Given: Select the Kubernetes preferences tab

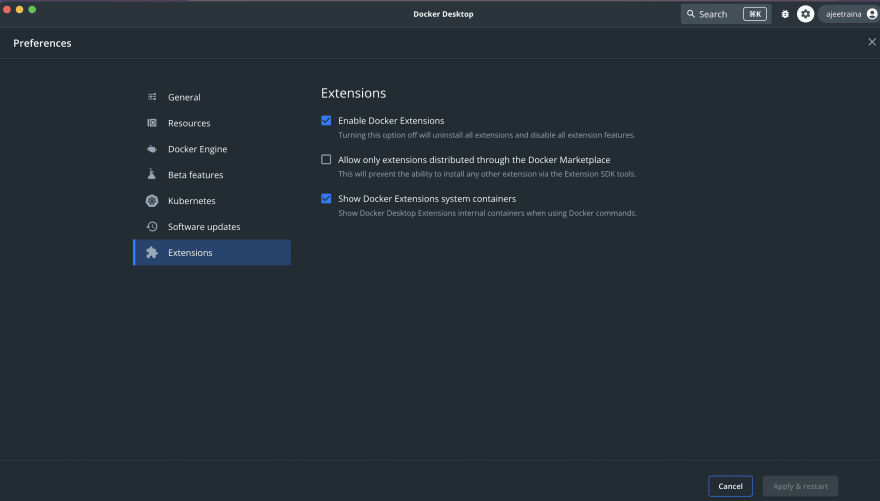Looking at the screenshot, I should 212,201.
